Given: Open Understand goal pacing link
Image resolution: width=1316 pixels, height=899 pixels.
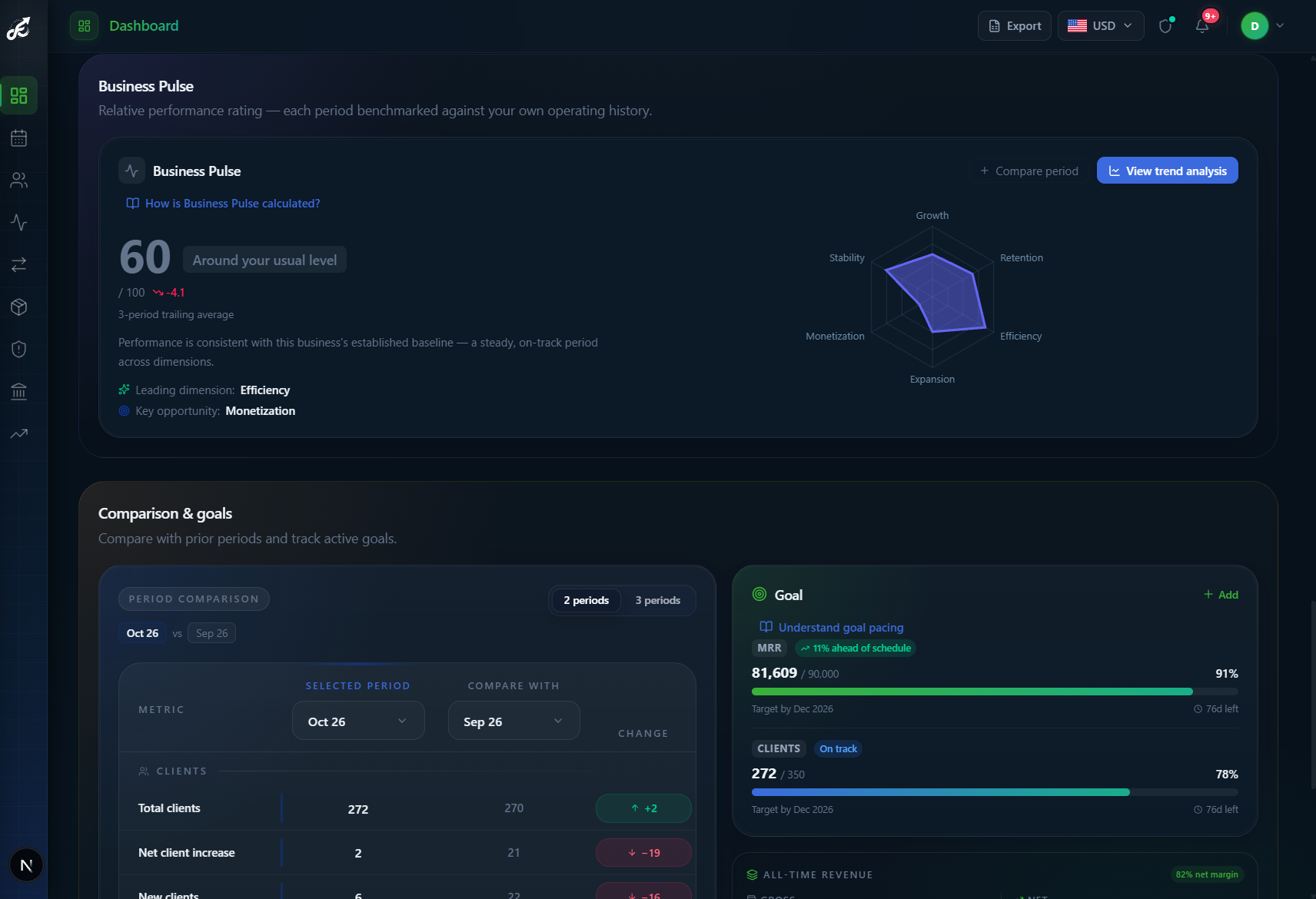Looking at the screenshot, I should [832, 627].
